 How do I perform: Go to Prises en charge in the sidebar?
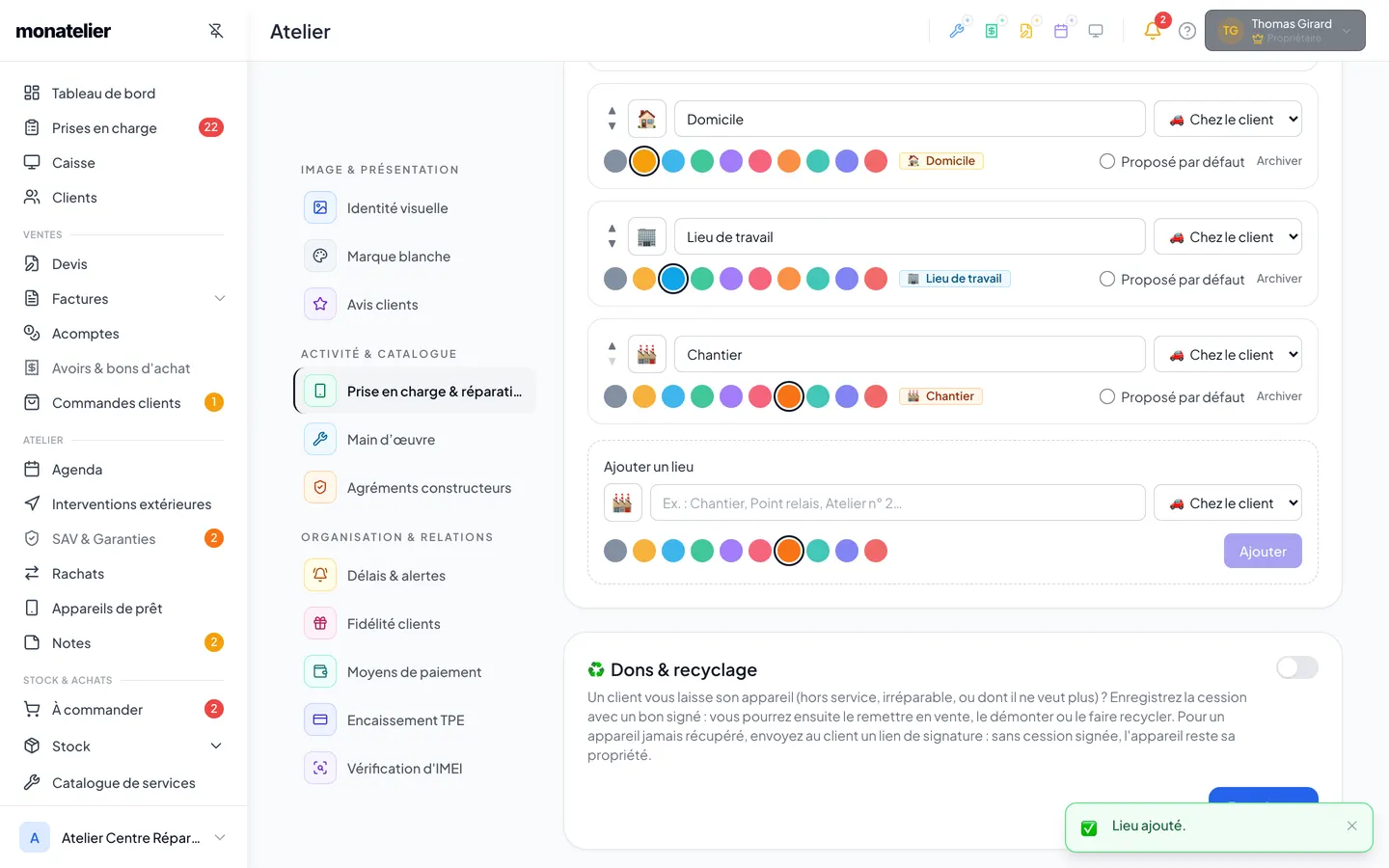123,128
